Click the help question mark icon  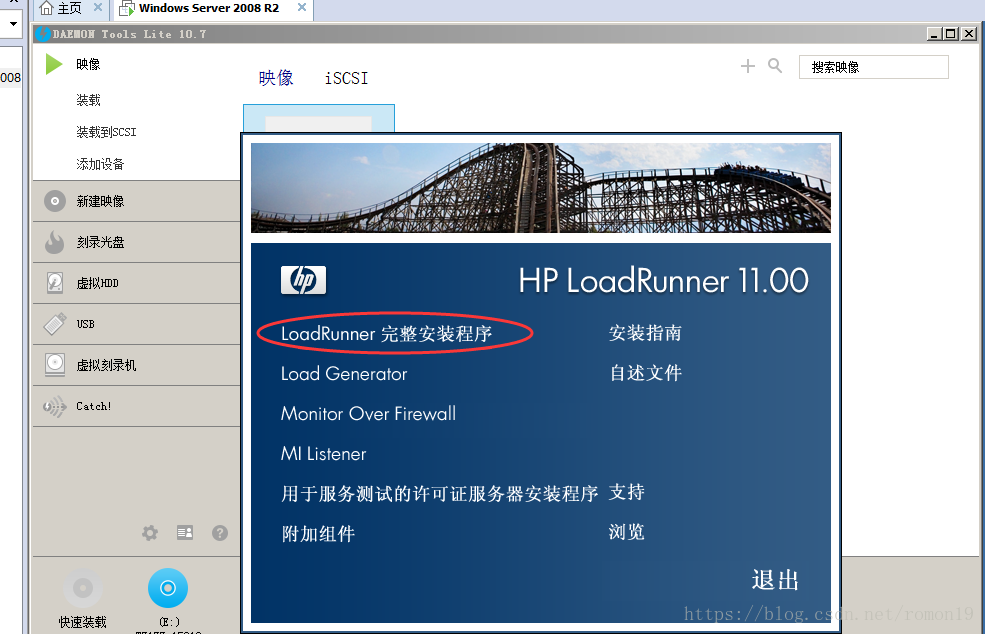(220, 533)
